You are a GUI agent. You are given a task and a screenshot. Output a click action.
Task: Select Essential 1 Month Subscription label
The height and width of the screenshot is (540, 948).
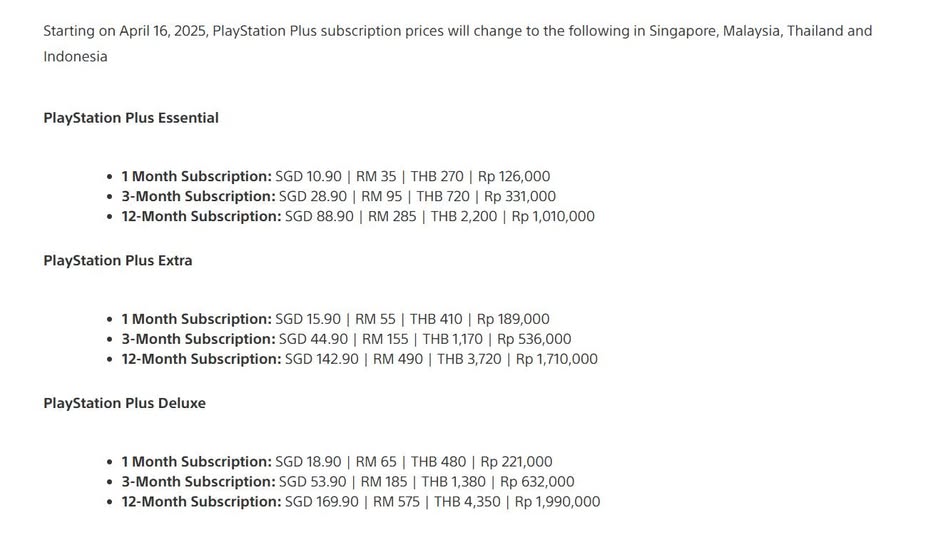[x=196, y=177]
